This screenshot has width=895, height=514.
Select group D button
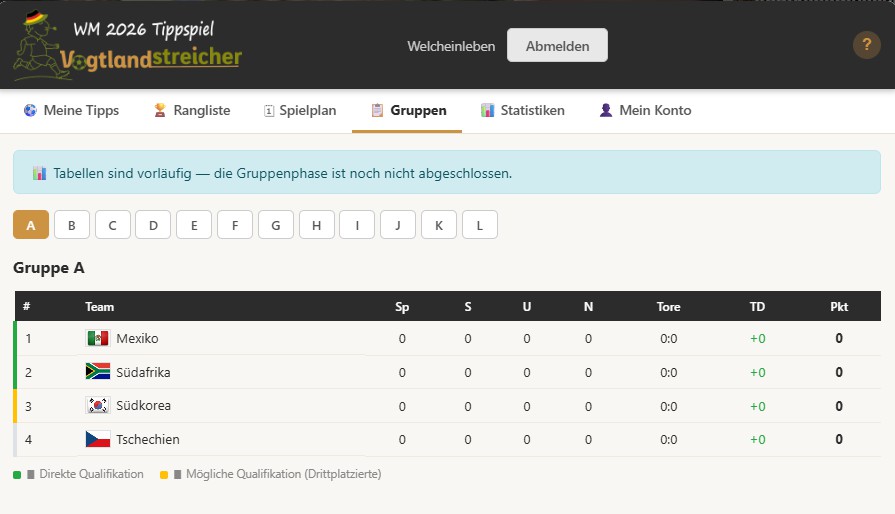[153, 225]
